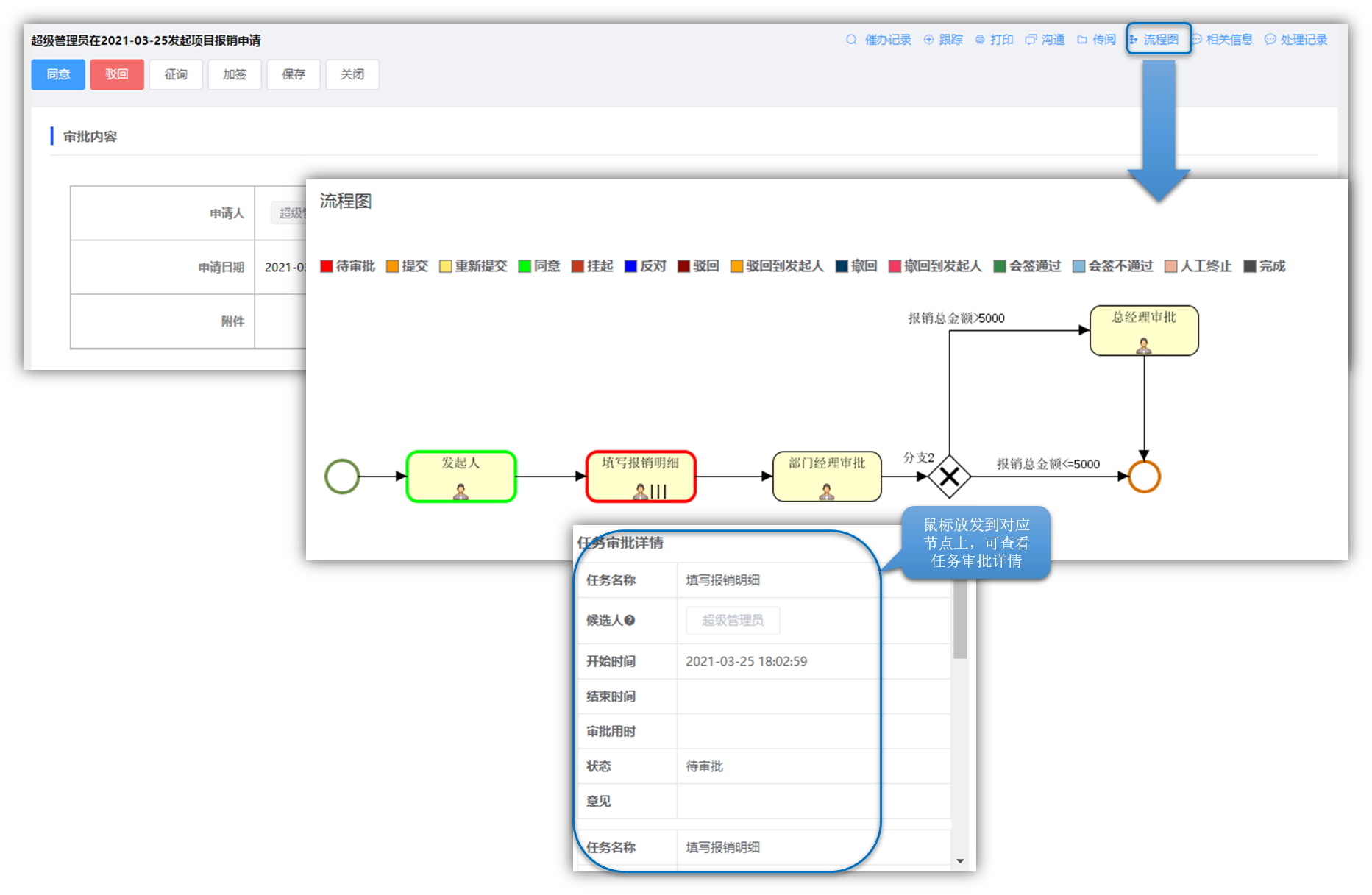Screen dimensions: 1372x895
Task: Click the 会签通过 legend swatch
Action: 1000,266
